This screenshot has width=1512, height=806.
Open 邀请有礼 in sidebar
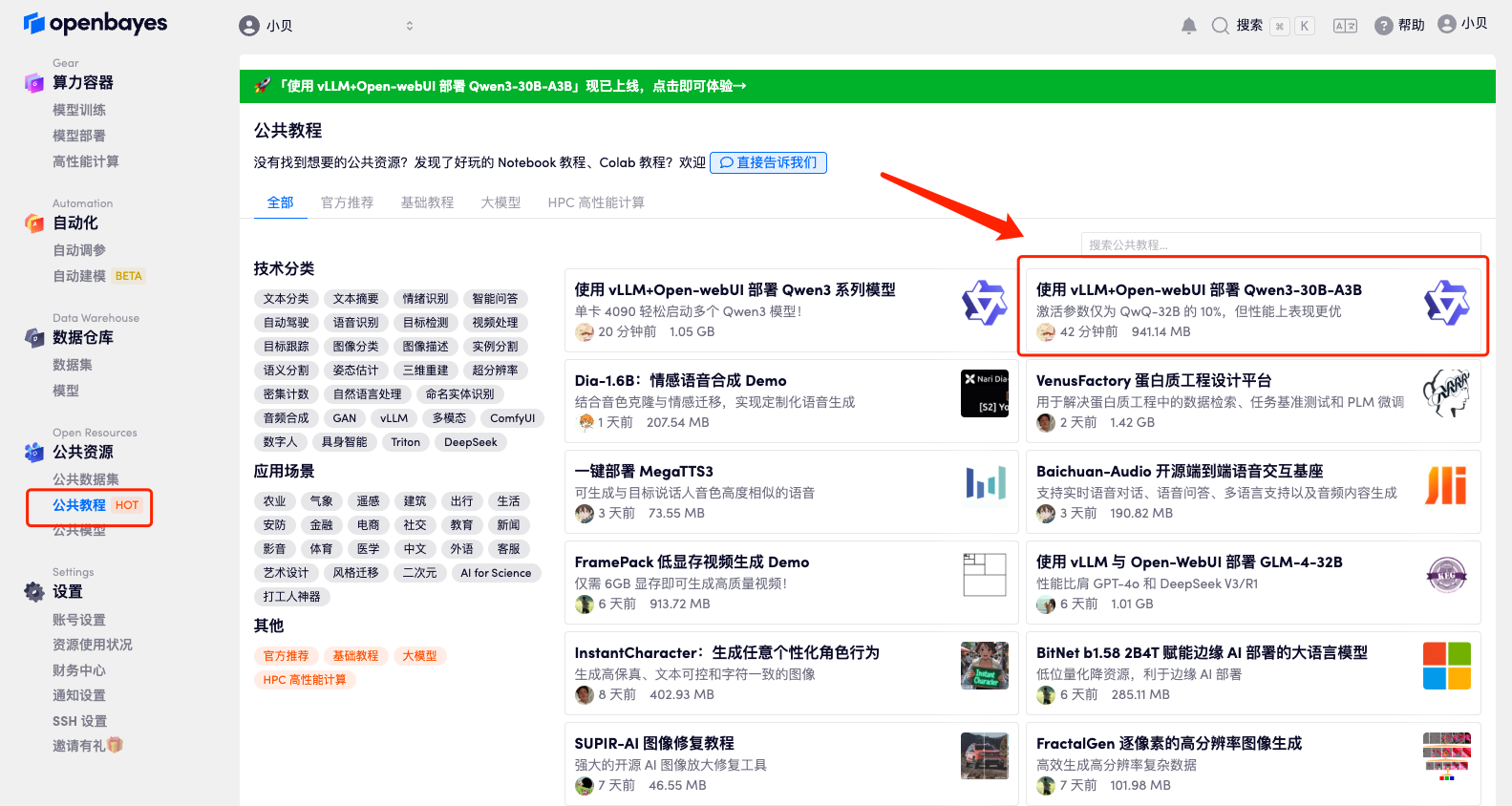87,746
